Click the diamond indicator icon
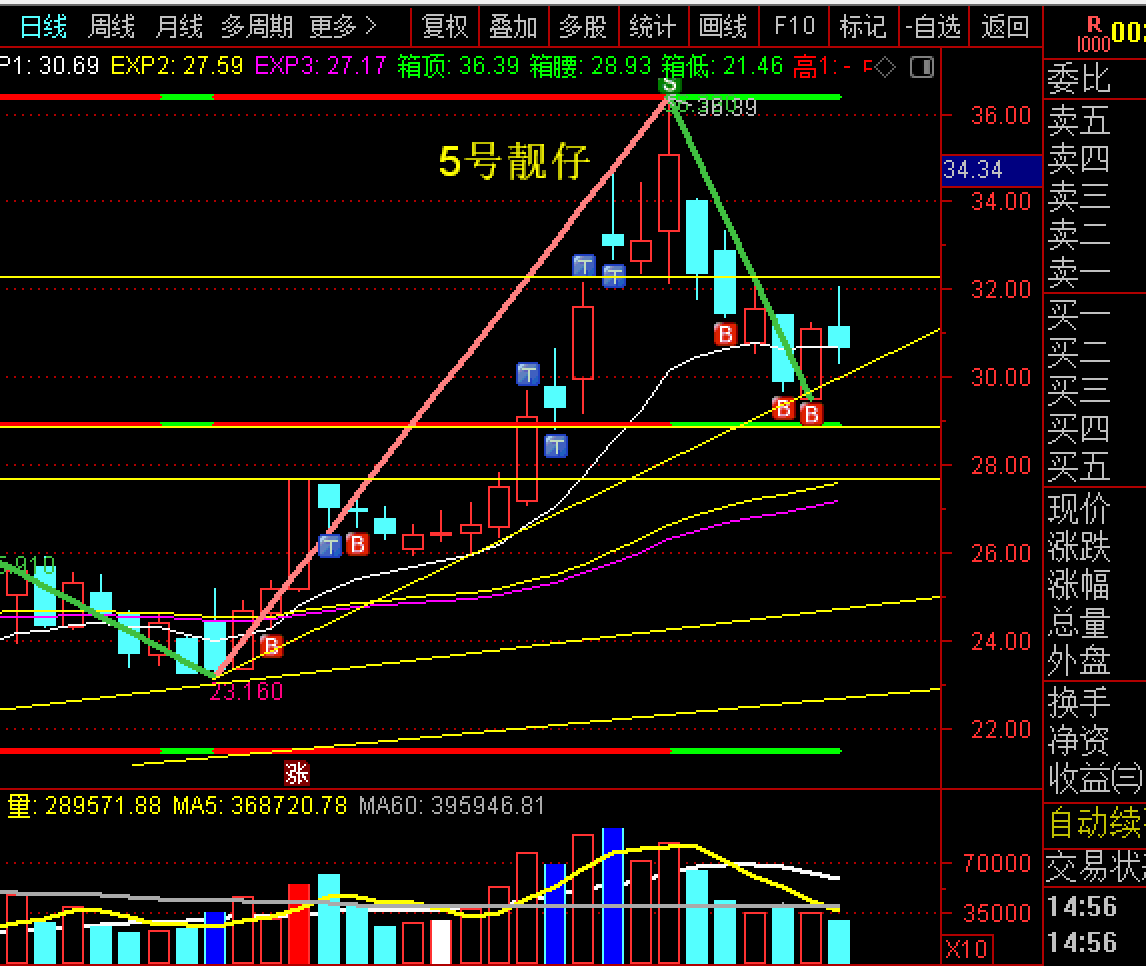 pyautogui.click(x=884, y=68)
